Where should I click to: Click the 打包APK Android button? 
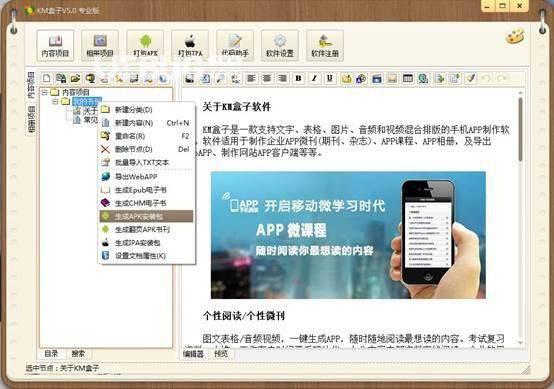tap(145, 46)
